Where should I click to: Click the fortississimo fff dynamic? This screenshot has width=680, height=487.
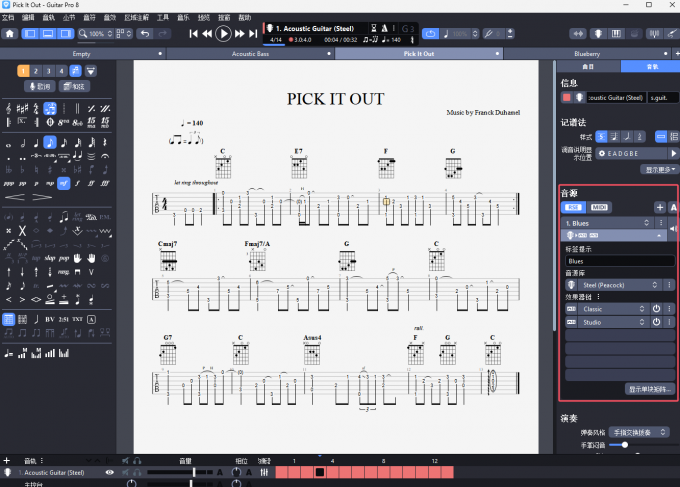tap(105, 183)
